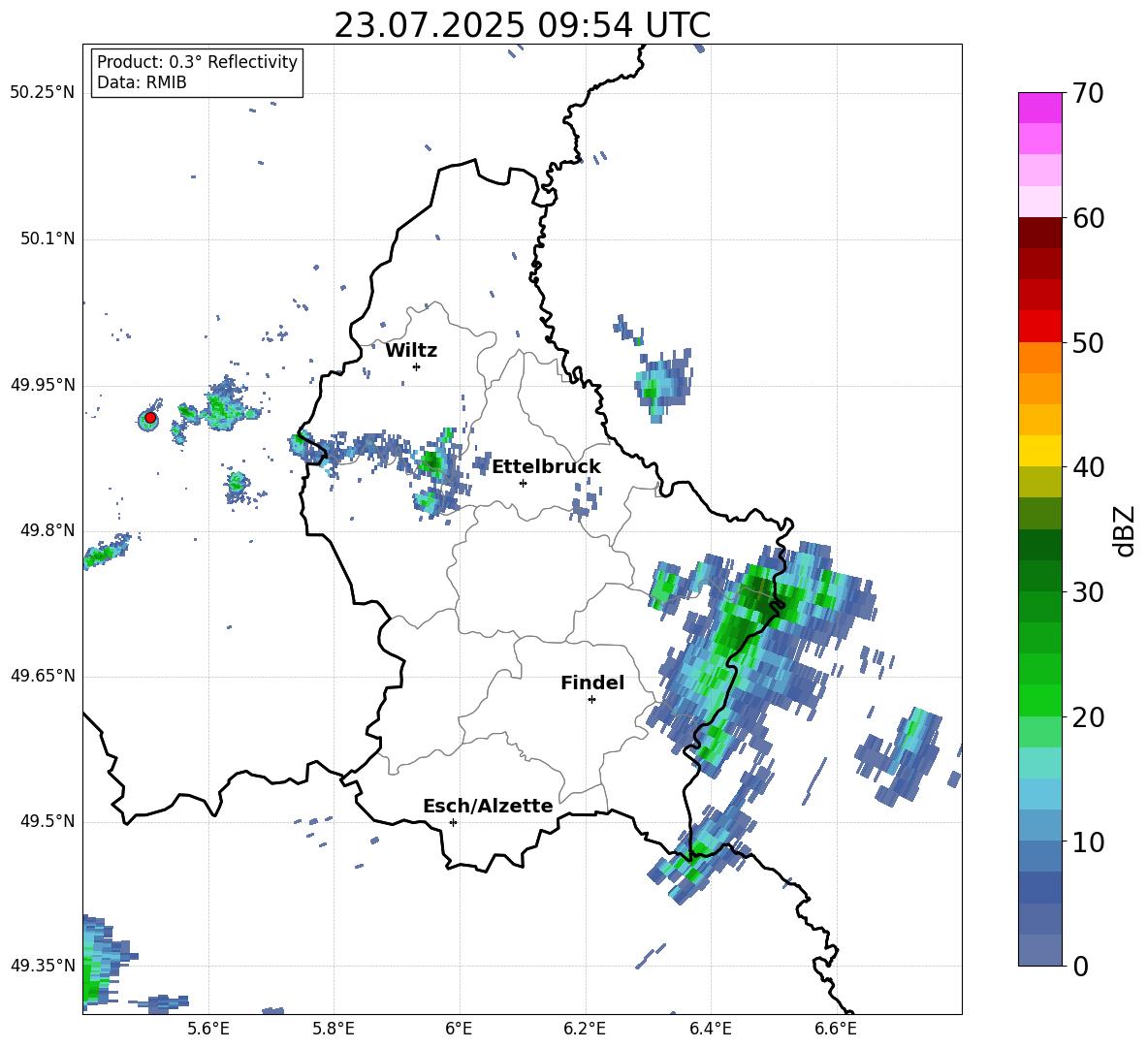Click the 6.6°E longitude label
This screenshot has width=1148, height=1048.
pyautogui.click(x=836, y=1029)
